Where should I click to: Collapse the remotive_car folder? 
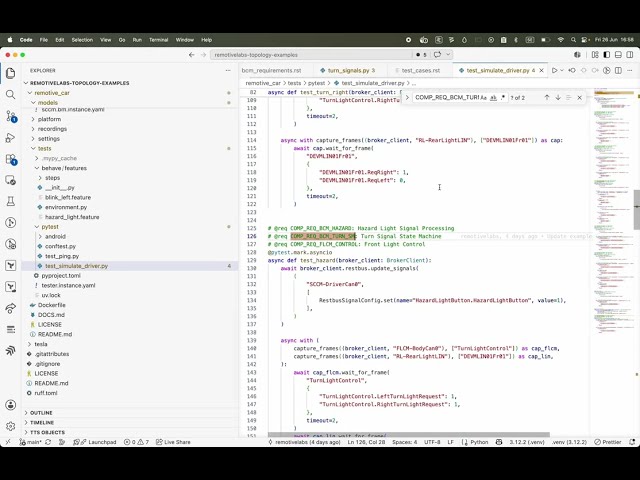click(52, 93)
